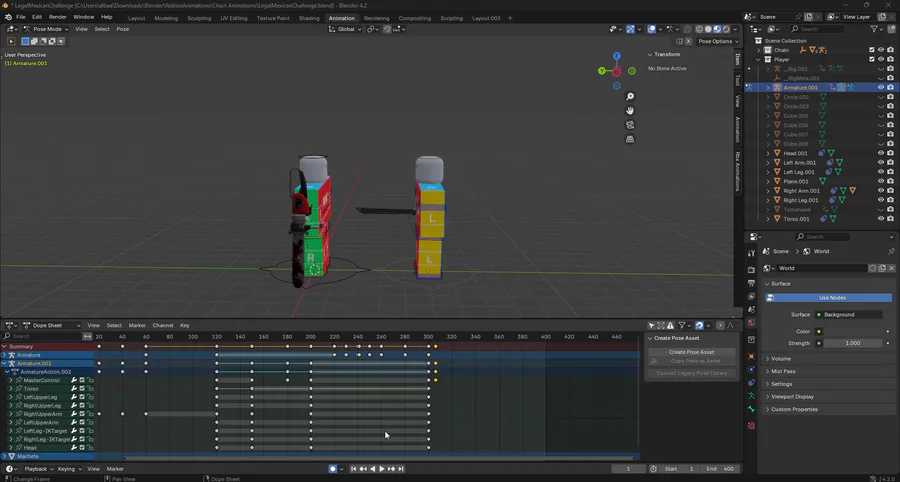Toggle the Chain collection exclude checkbox
The width and height of the screenshot is (900, 482).
point(872,50)
